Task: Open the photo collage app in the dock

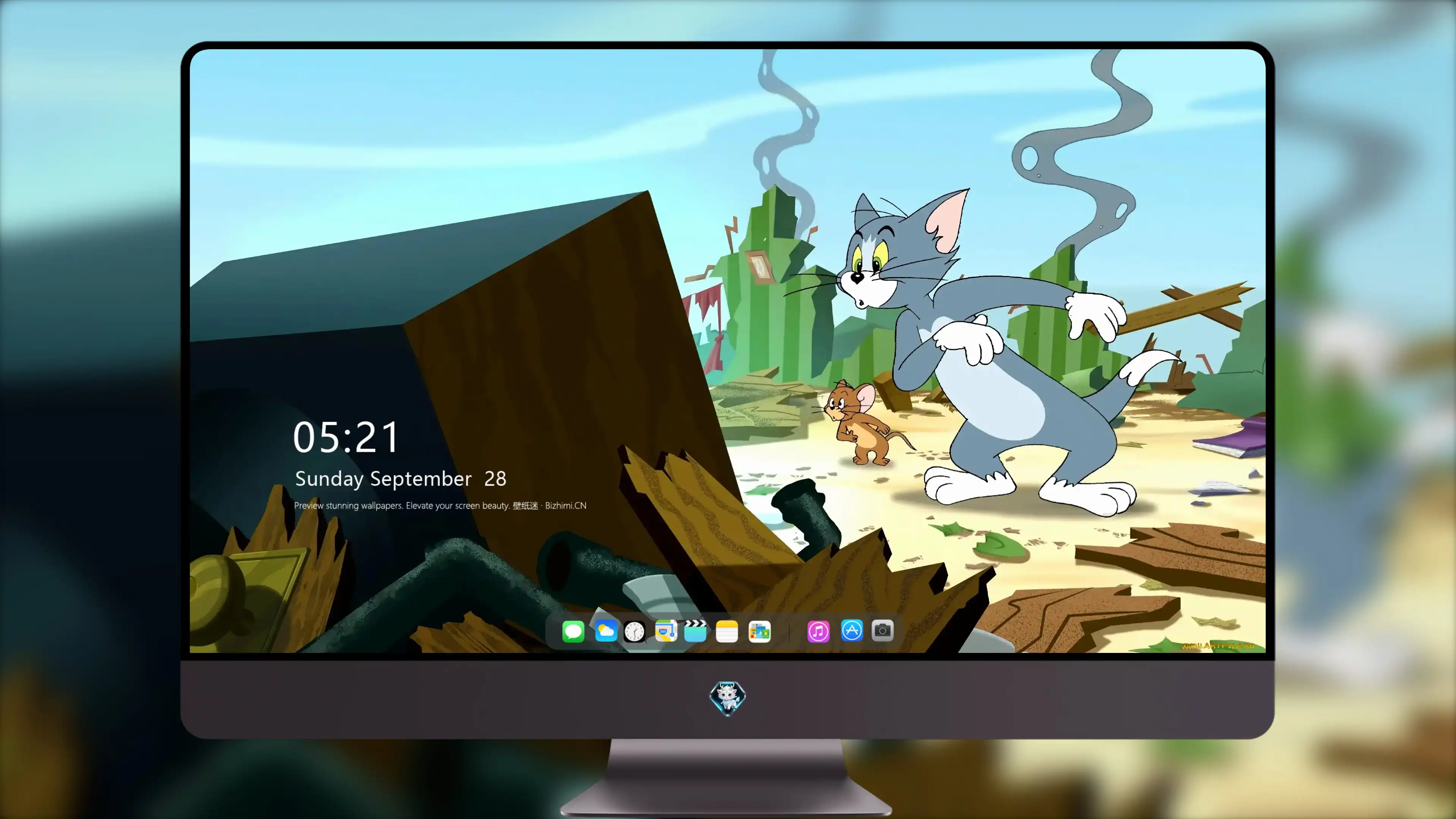Action: click(x=759, y=631)
